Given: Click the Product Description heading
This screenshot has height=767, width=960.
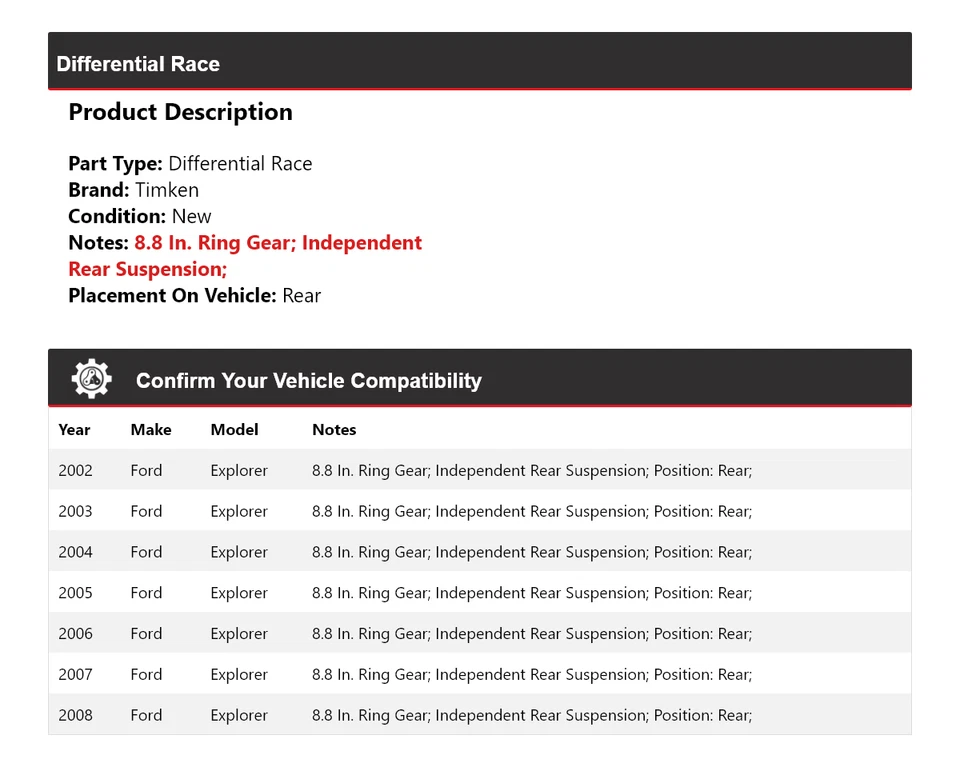Looking at the screenshot, I should (x=180, y=112).
